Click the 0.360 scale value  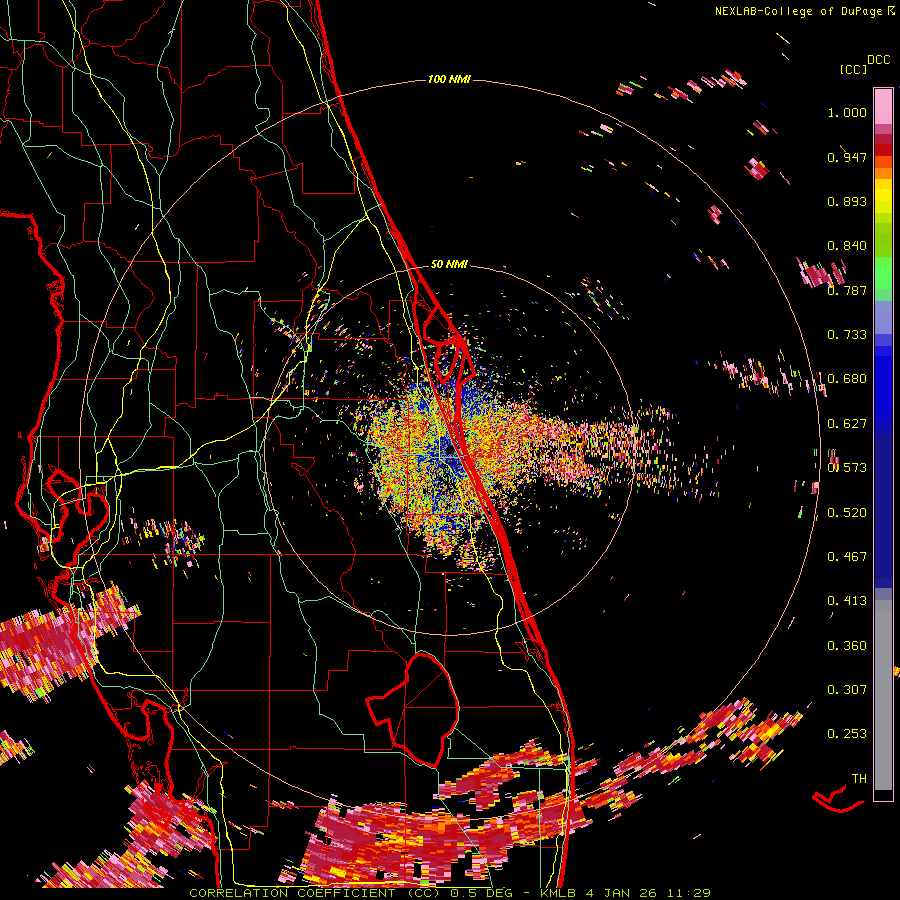pyautogui.click(x=847, y=646)
